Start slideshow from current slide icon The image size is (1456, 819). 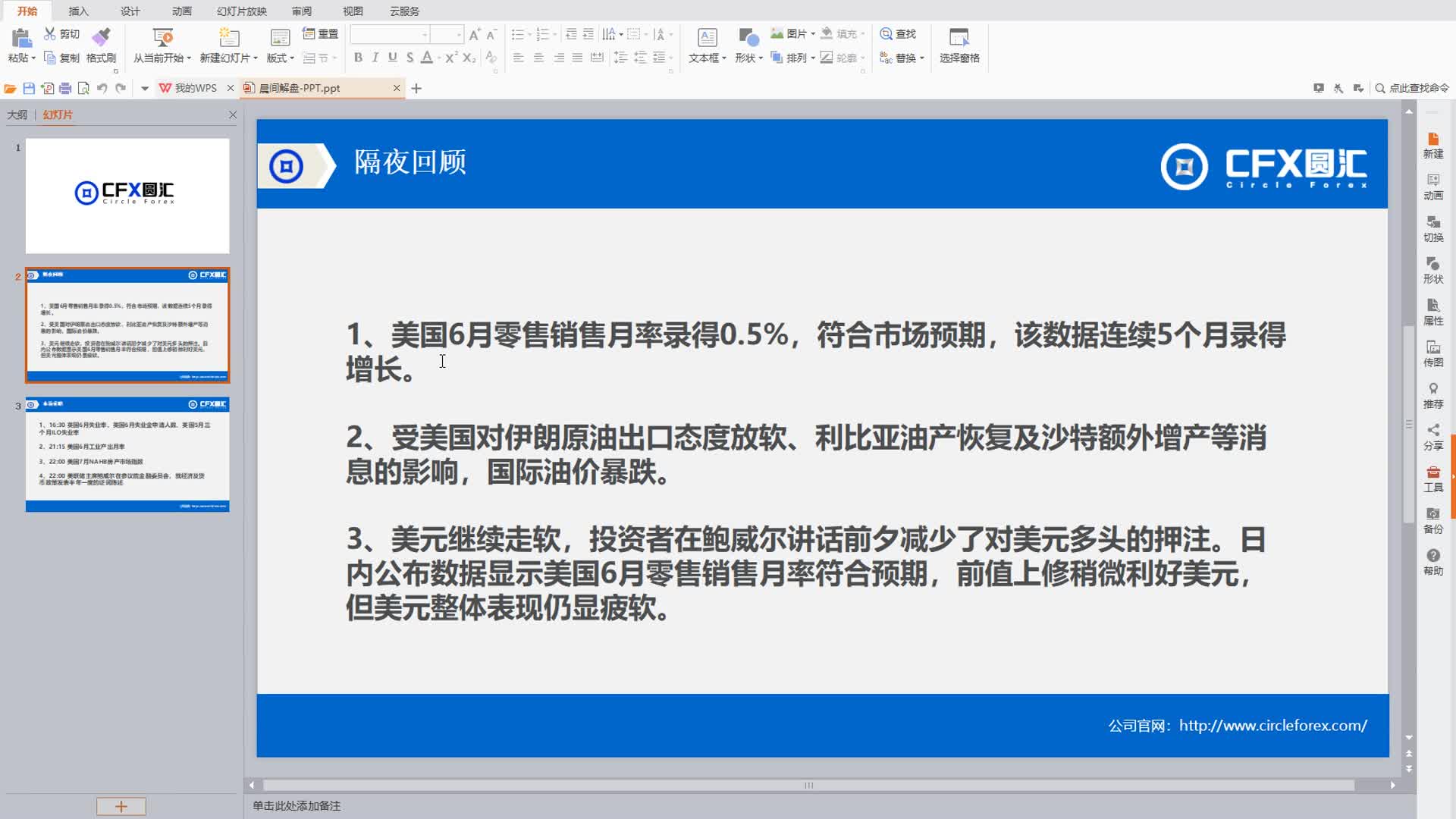[162, 38]
